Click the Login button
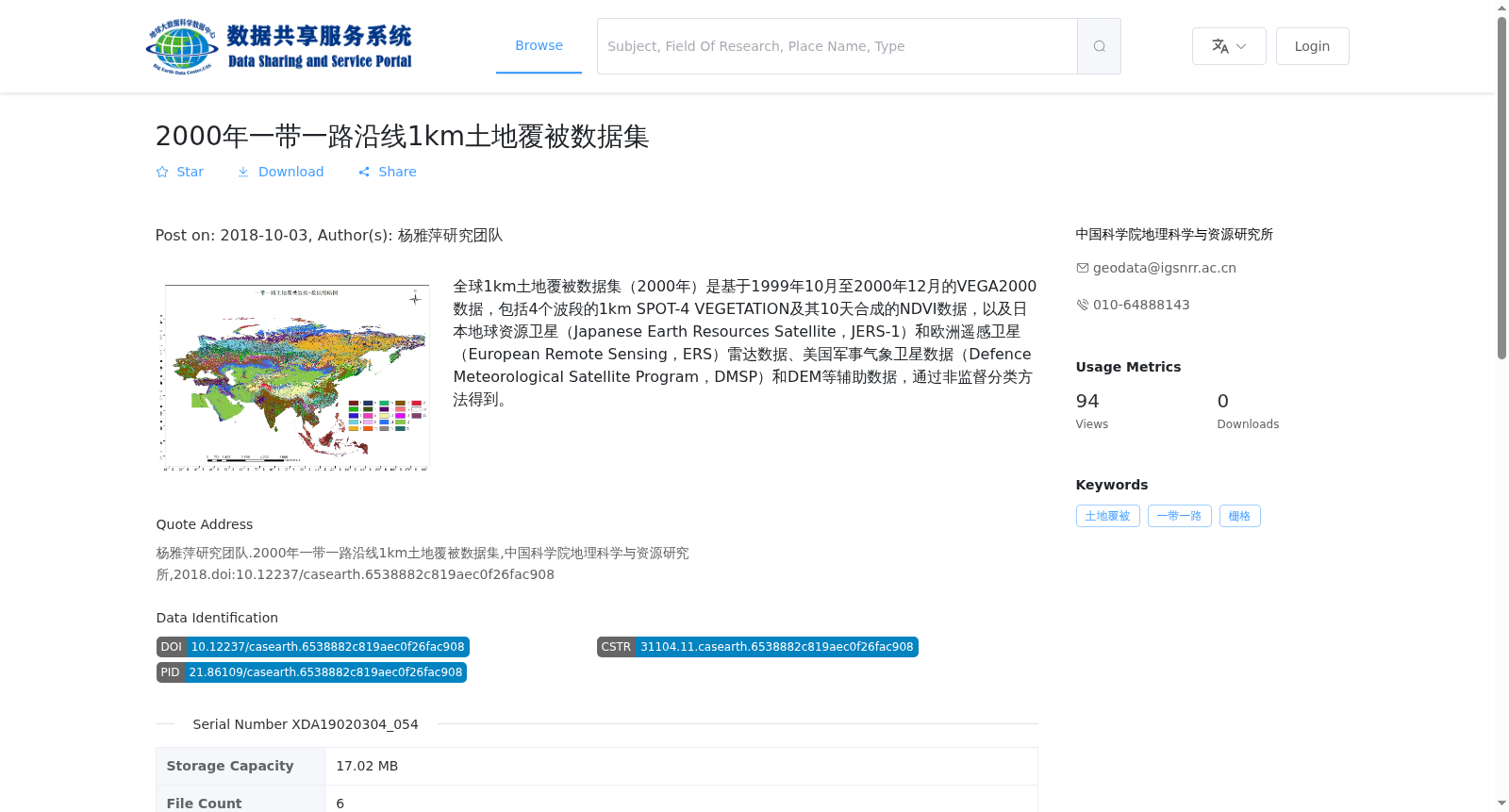1509x812 pixels. point(1312,46)
